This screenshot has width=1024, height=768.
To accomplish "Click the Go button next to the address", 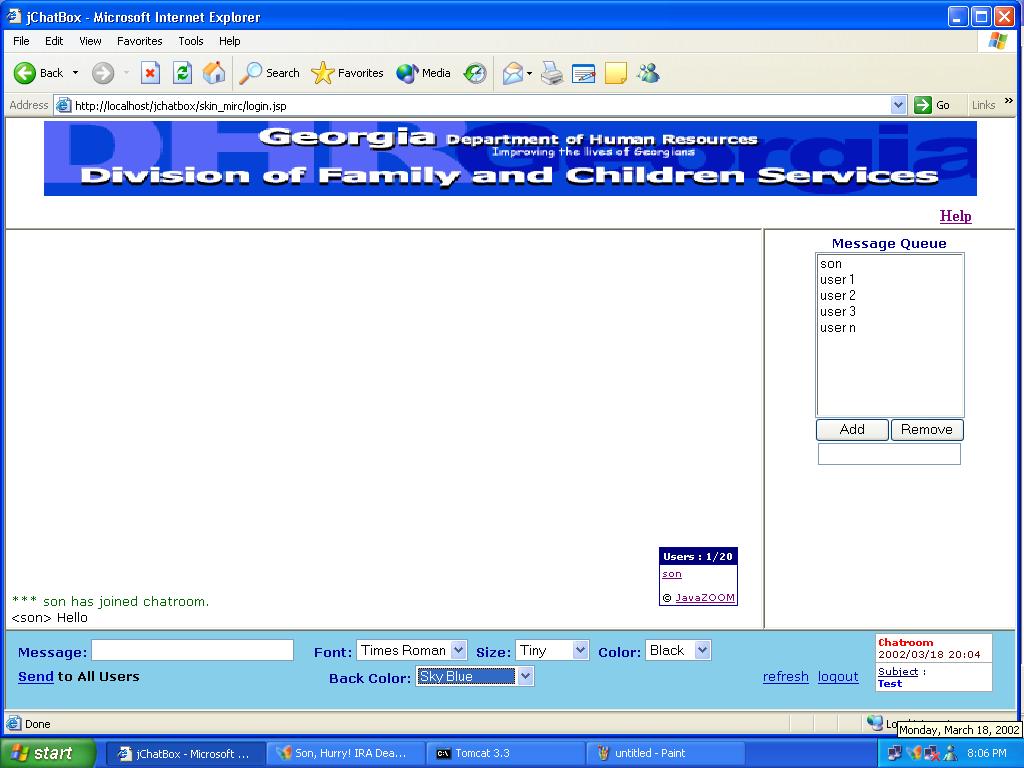I will (932, 105).
